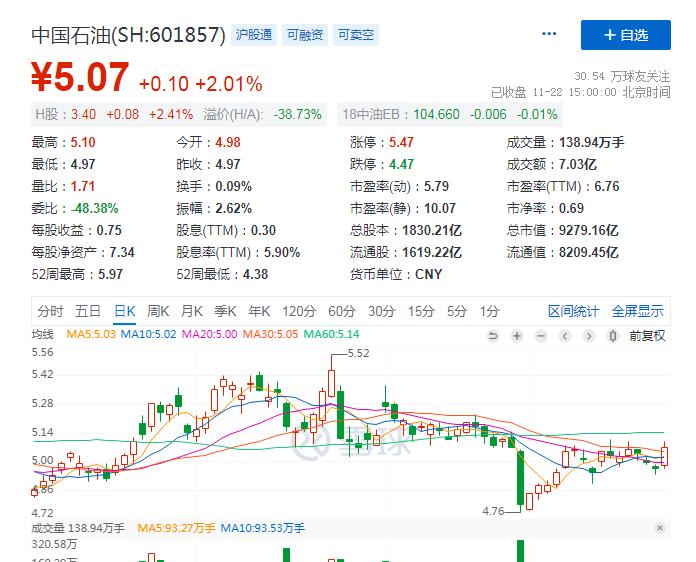Click the stock title 中国石油(SH:601857)
Viewport: 696px width, 562px height.
click(128, 35)
